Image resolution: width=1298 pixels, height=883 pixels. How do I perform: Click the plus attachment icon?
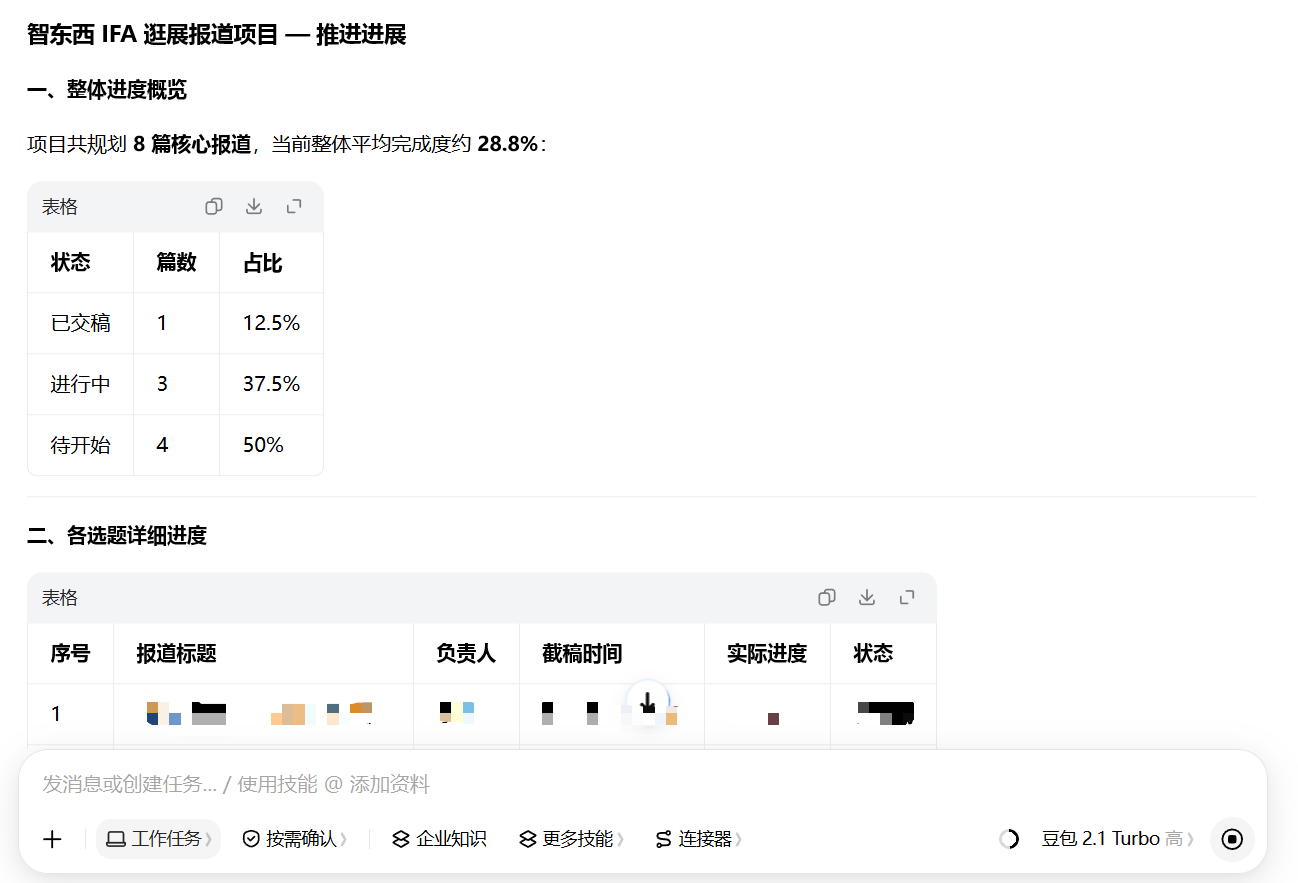53,839
